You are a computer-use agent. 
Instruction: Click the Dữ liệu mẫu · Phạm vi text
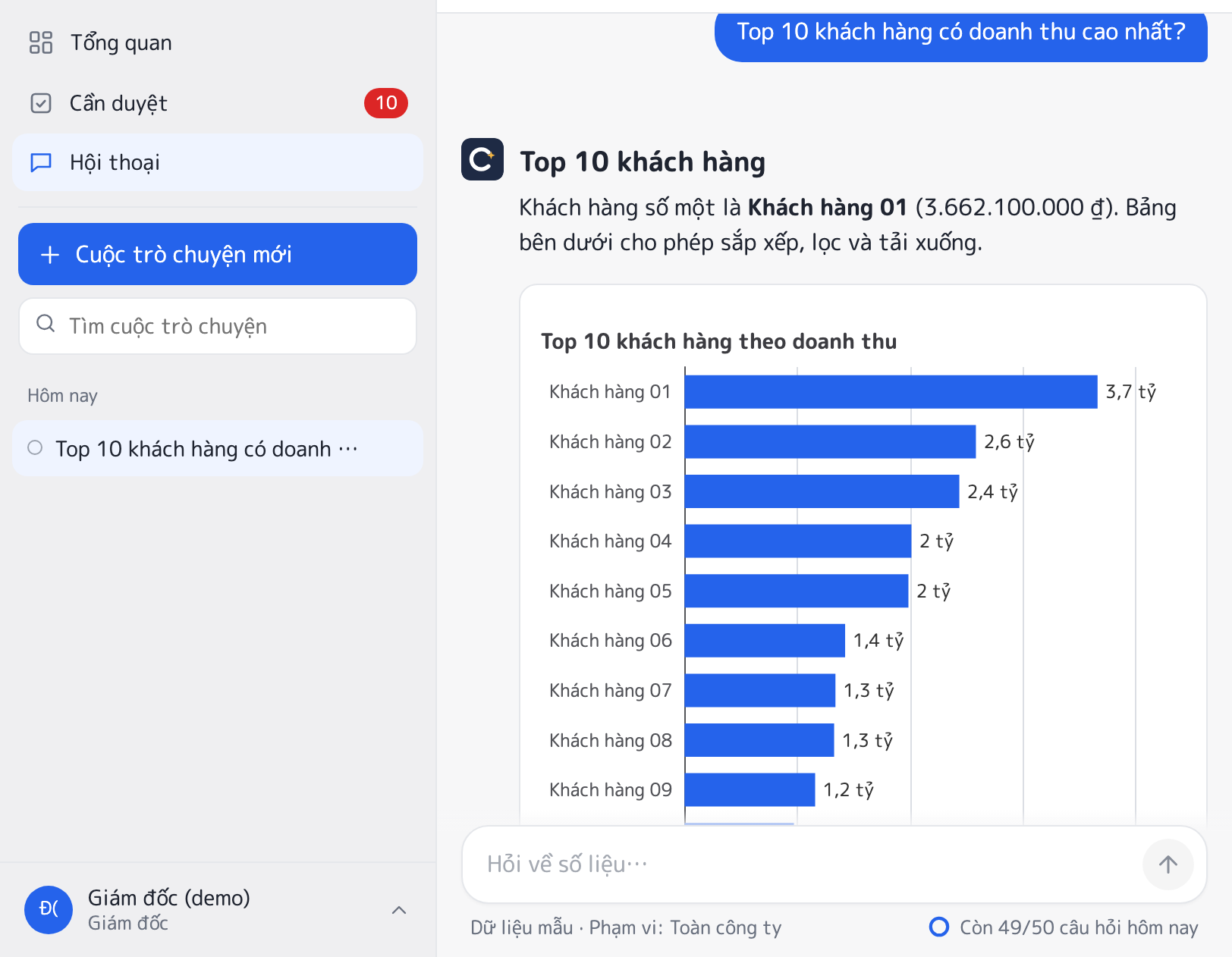tap(626, 927)
